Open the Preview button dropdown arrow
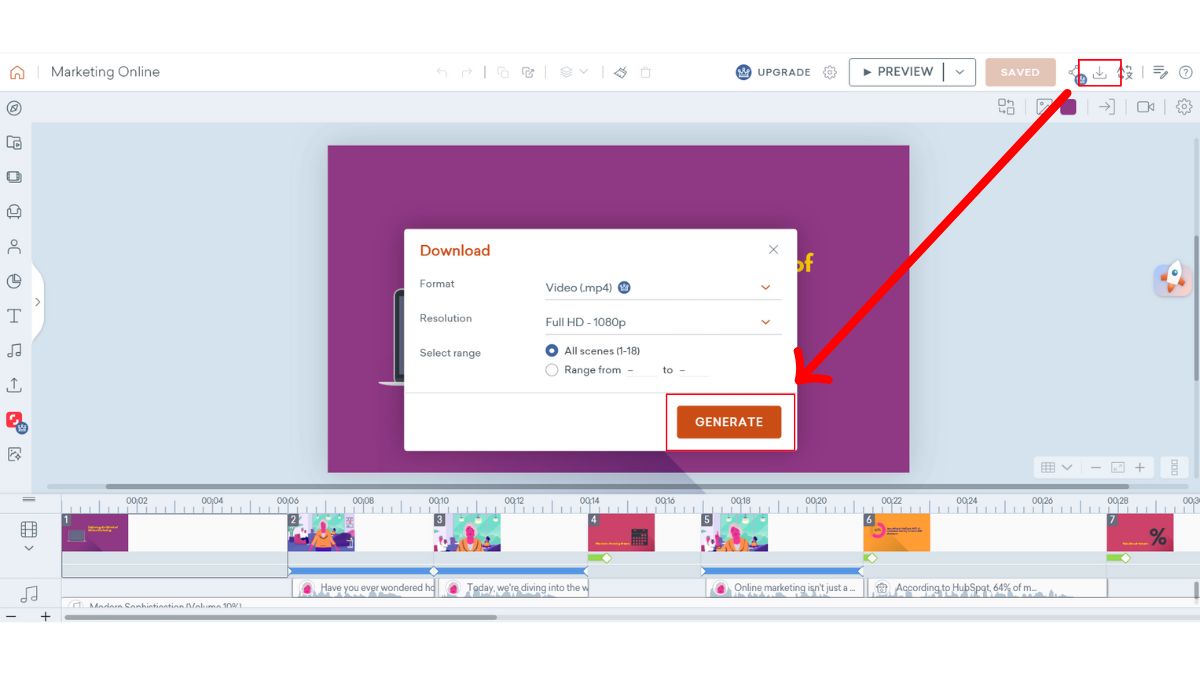 [960, 72]
